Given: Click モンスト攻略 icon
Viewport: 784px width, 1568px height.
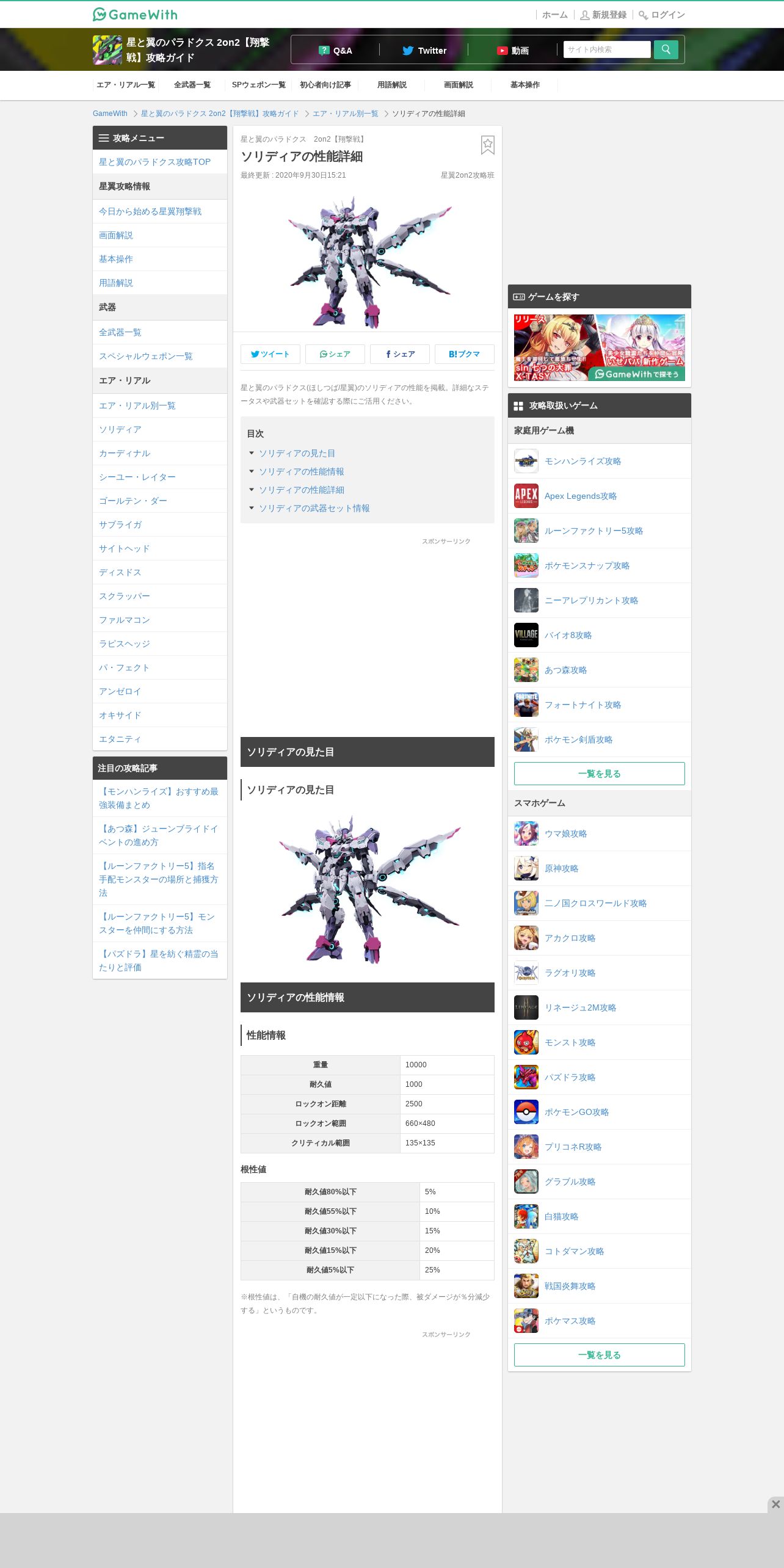Looking at the screenshot, I should coord(526,1042).
